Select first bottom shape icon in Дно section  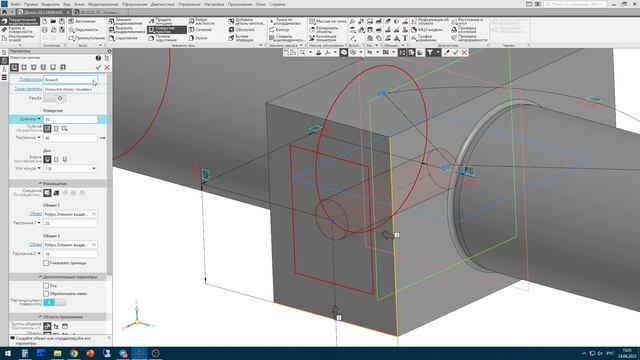(x=47, y=159)
